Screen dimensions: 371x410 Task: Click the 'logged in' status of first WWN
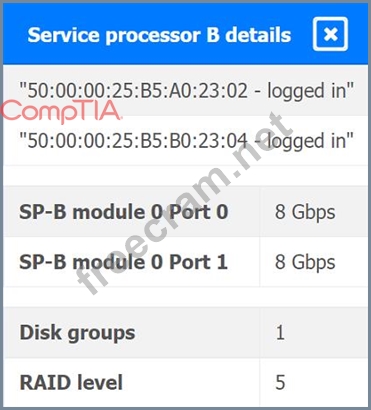[x=310, y=91]
